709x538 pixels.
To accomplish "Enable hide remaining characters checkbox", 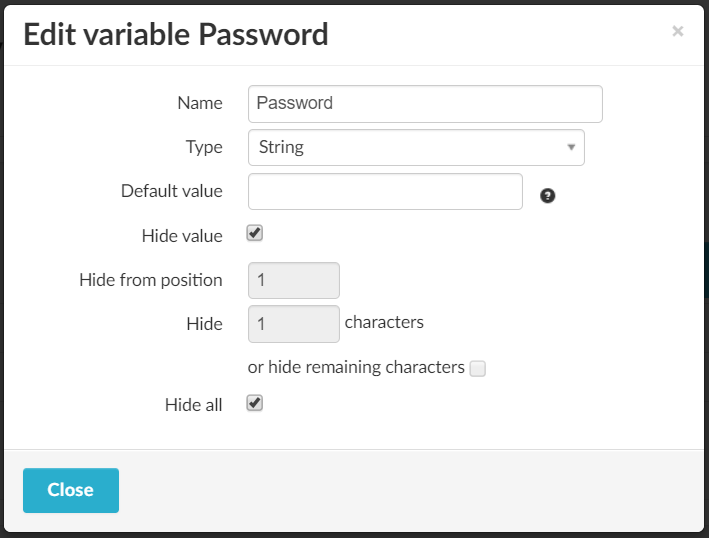I will pos(478,369).
